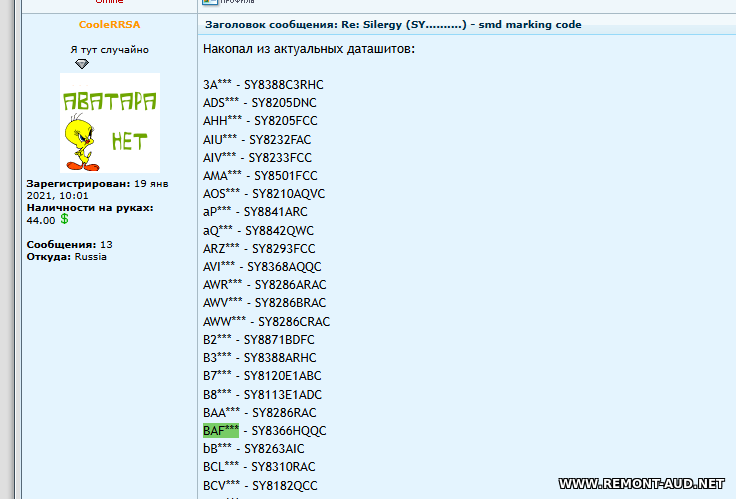Select the line 'bB*** - SY8263AIC'
Image resolution: width=736 pixels, height=499 pixels.
tap(253, 449)
